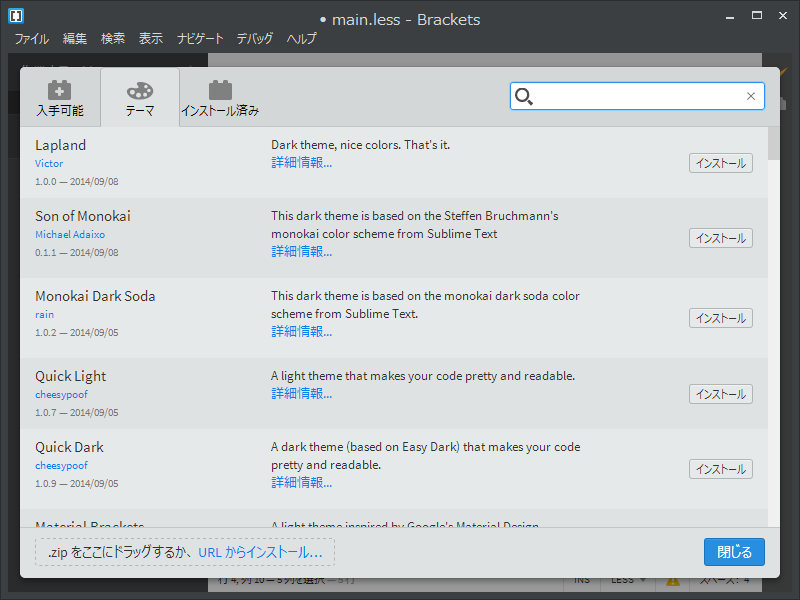Open the LESS language dropdown in status bar
This screenshot has height=600, width=800.
[x=628, y=580]
